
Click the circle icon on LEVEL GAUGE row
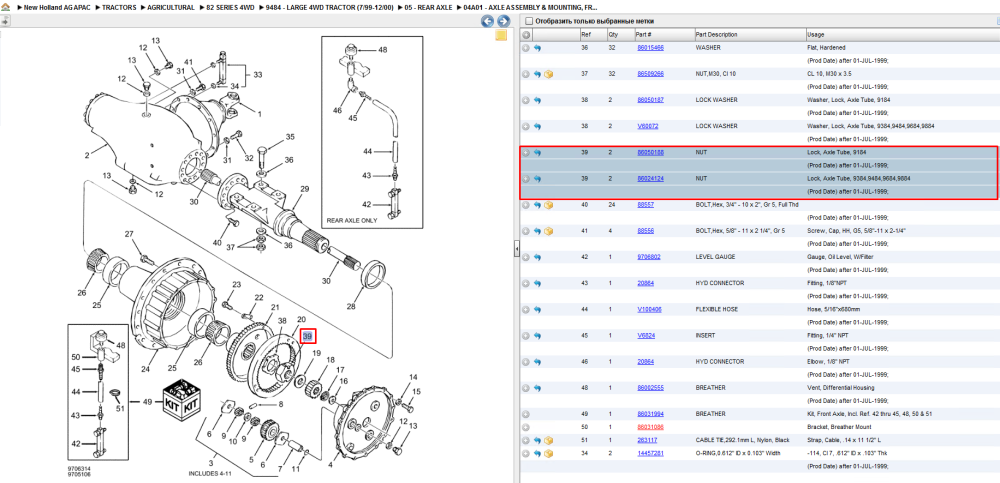pos(526,257)
